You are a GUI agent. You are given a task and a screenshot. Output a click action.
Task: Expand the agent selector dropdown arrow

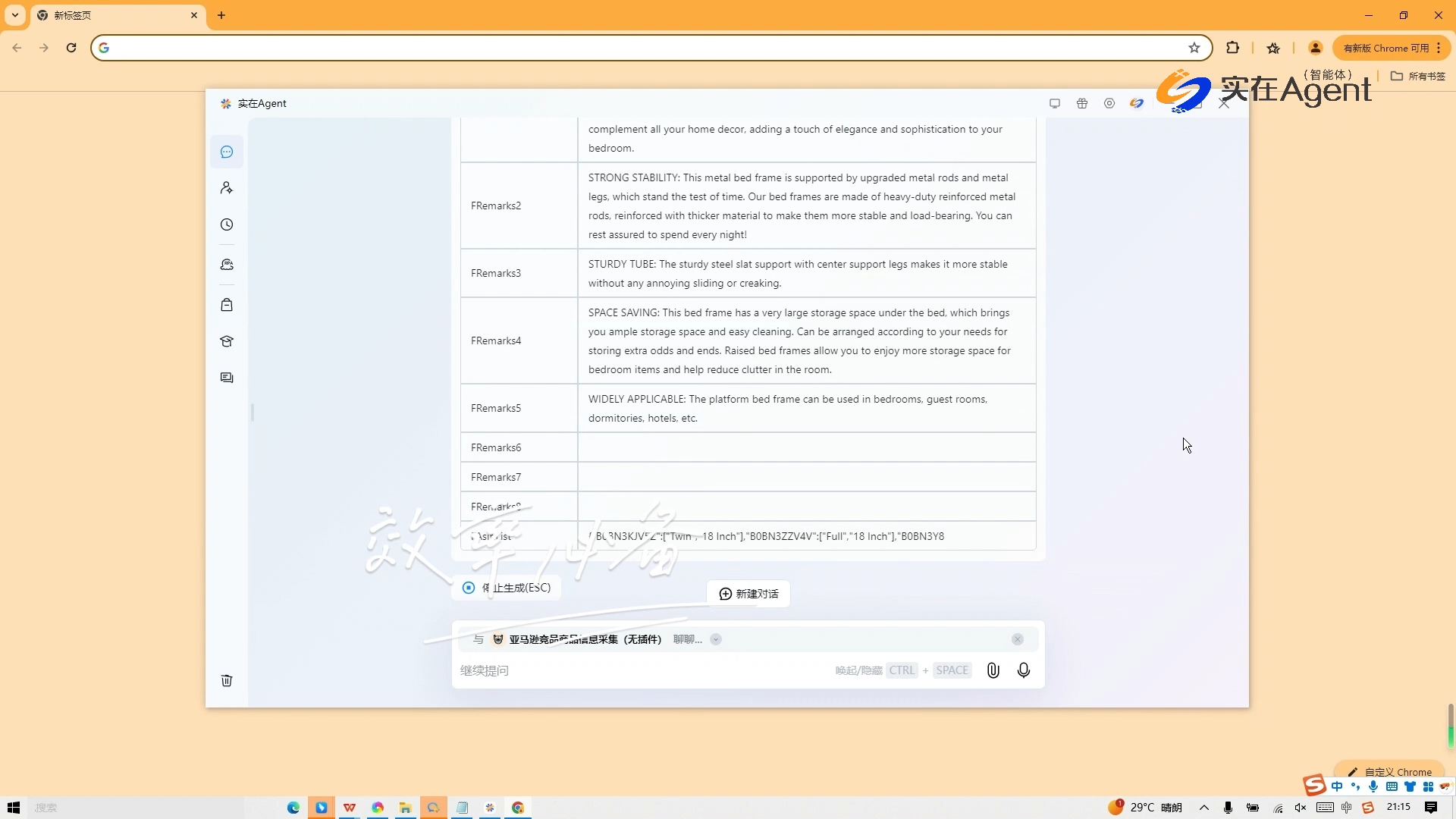(716, 639)
